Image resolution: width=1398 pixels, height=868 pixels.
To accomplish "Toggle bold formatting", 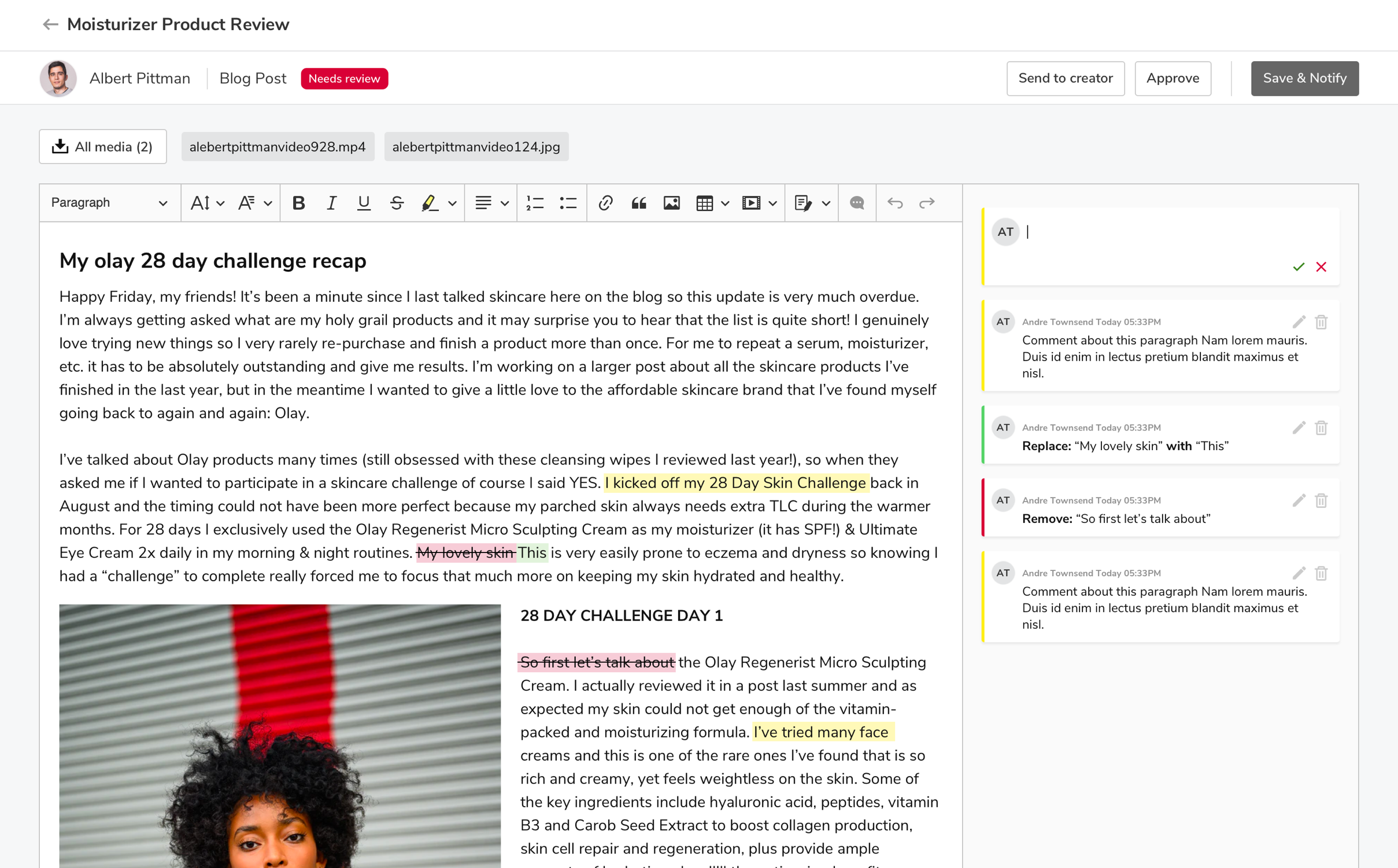I will pyautogui.click(x=298, y=203).
